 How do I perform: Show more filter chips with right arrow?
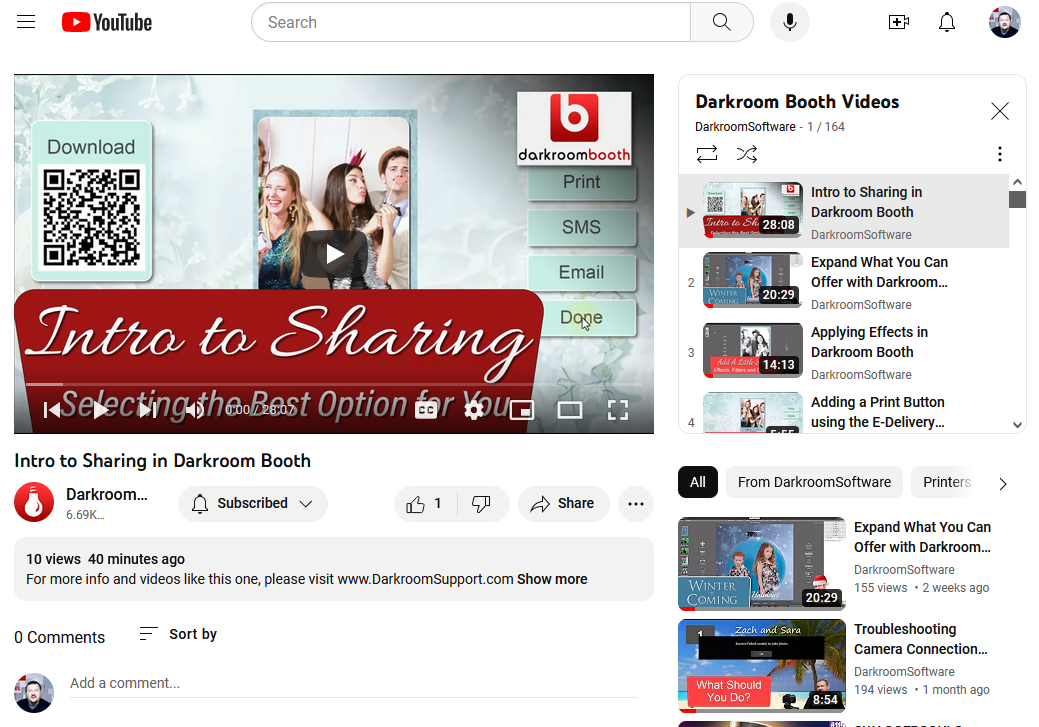(1003, 484)
